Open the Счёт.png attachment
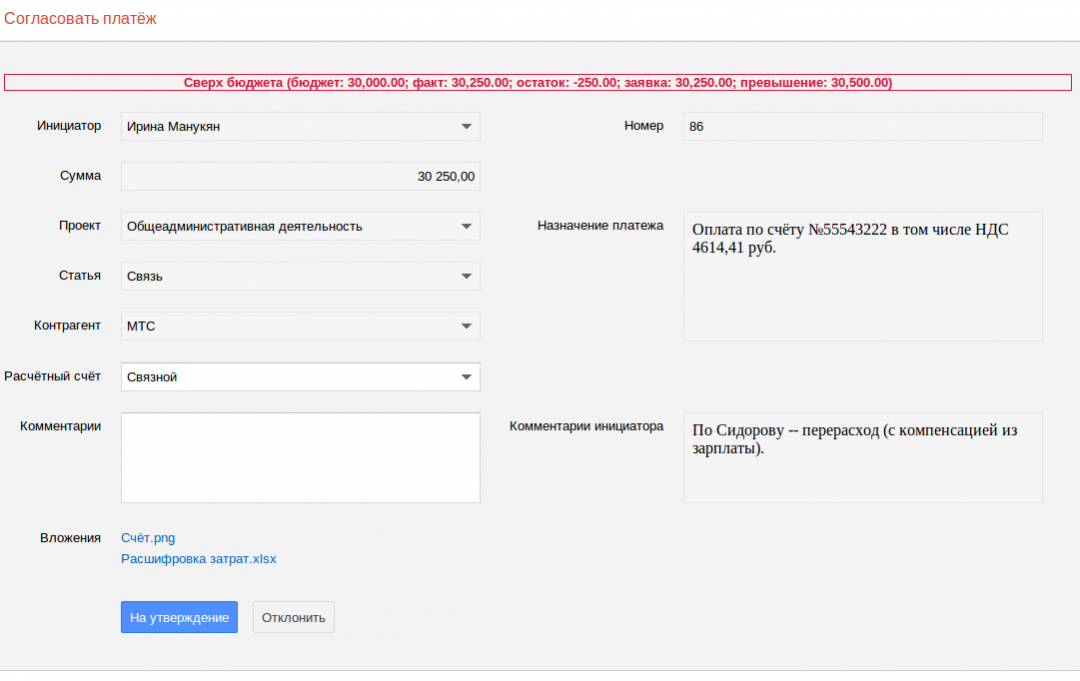Image resolution: width=1080 pixels, height=681 pixels. pos(148,538)
